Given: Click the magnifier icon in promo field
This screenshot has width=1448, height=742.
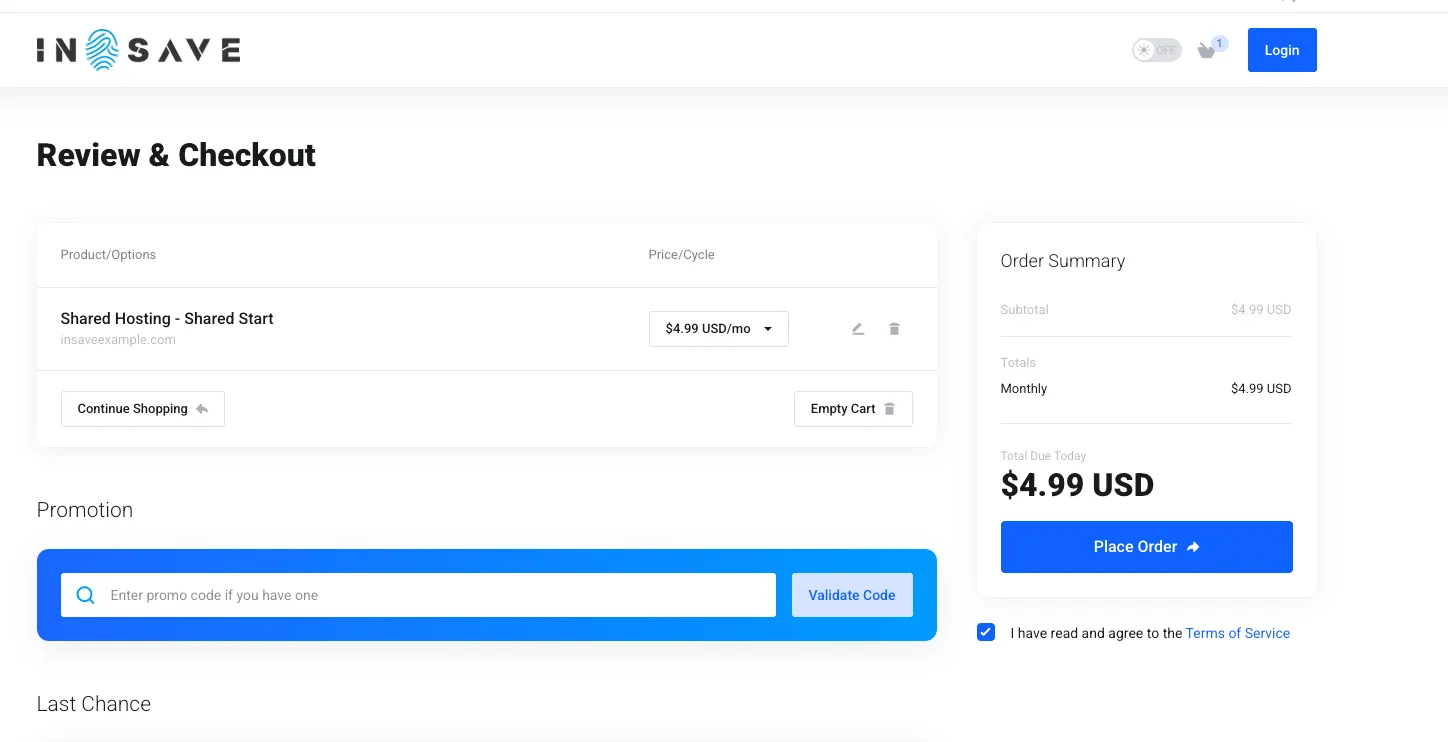Looking at the screenshot, I should coord(86,595).
